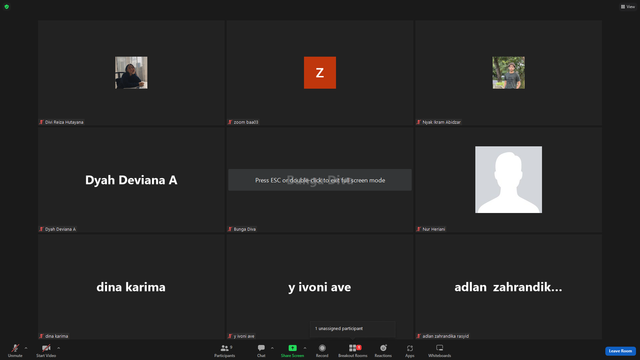Select the dina karima video tile
The image size is (640, 360).
pos(131,287)
